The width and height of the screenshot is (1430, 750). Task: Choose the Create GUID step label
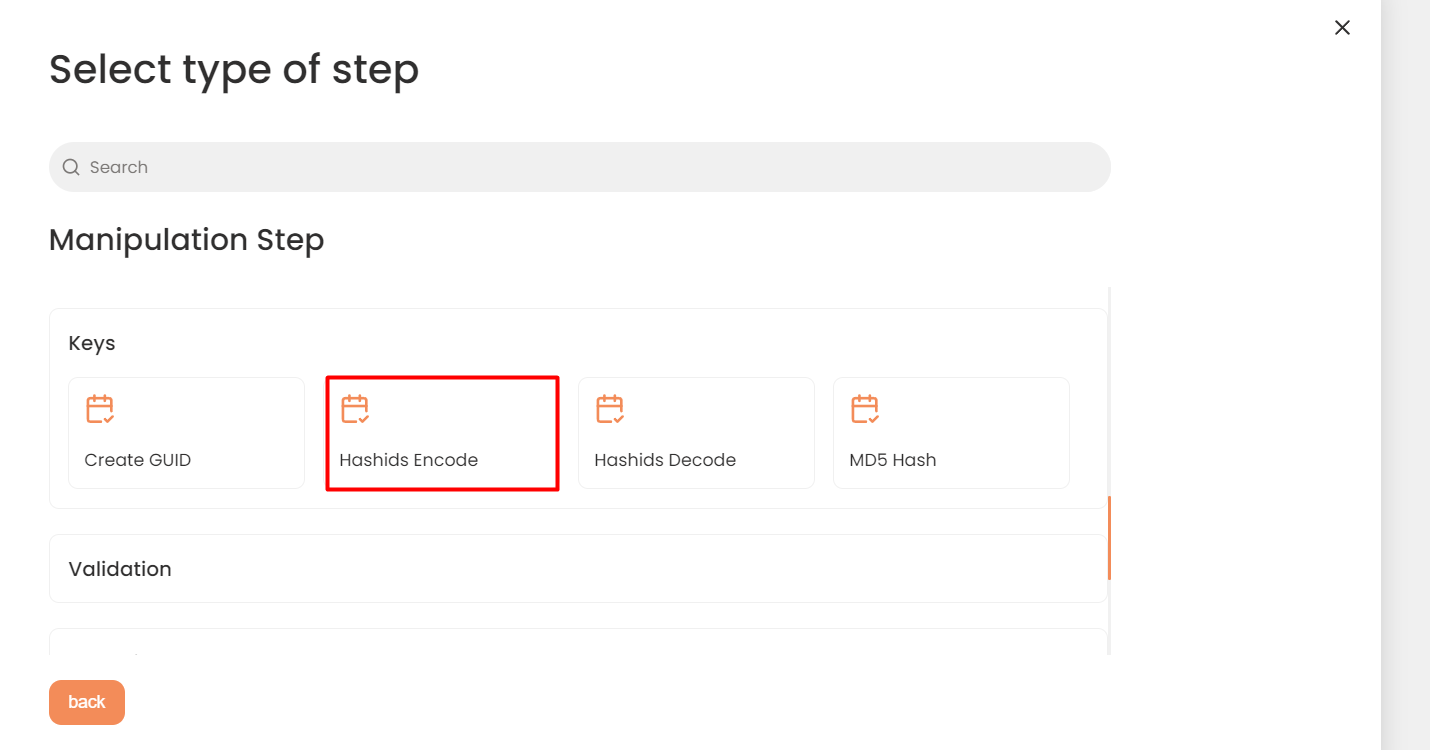point(138,460)
